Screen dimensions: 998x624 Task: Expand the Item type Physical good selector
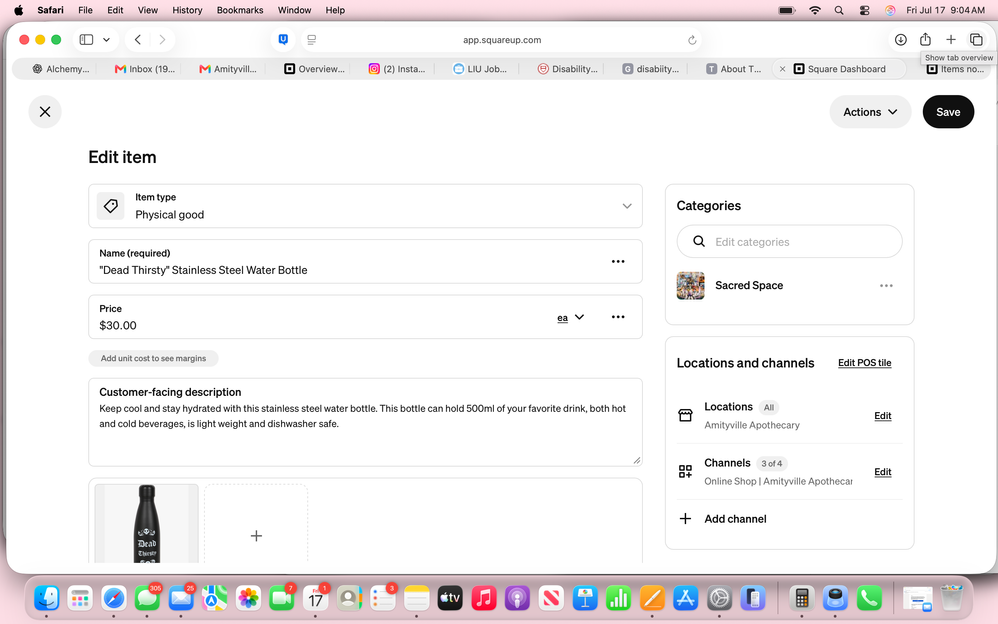point(365,206)
